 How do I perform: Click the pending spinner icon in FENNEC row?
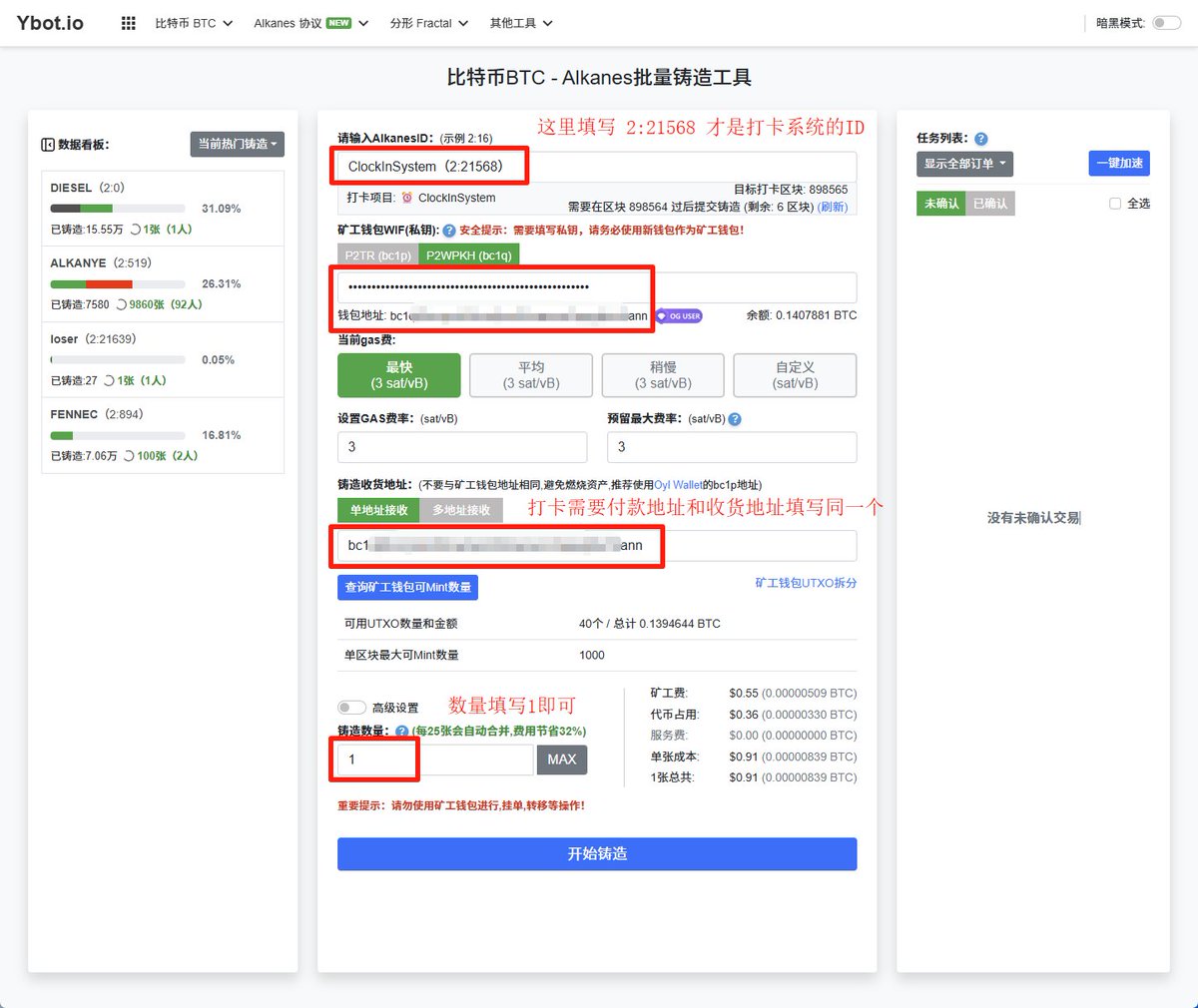tap(130, 456)
